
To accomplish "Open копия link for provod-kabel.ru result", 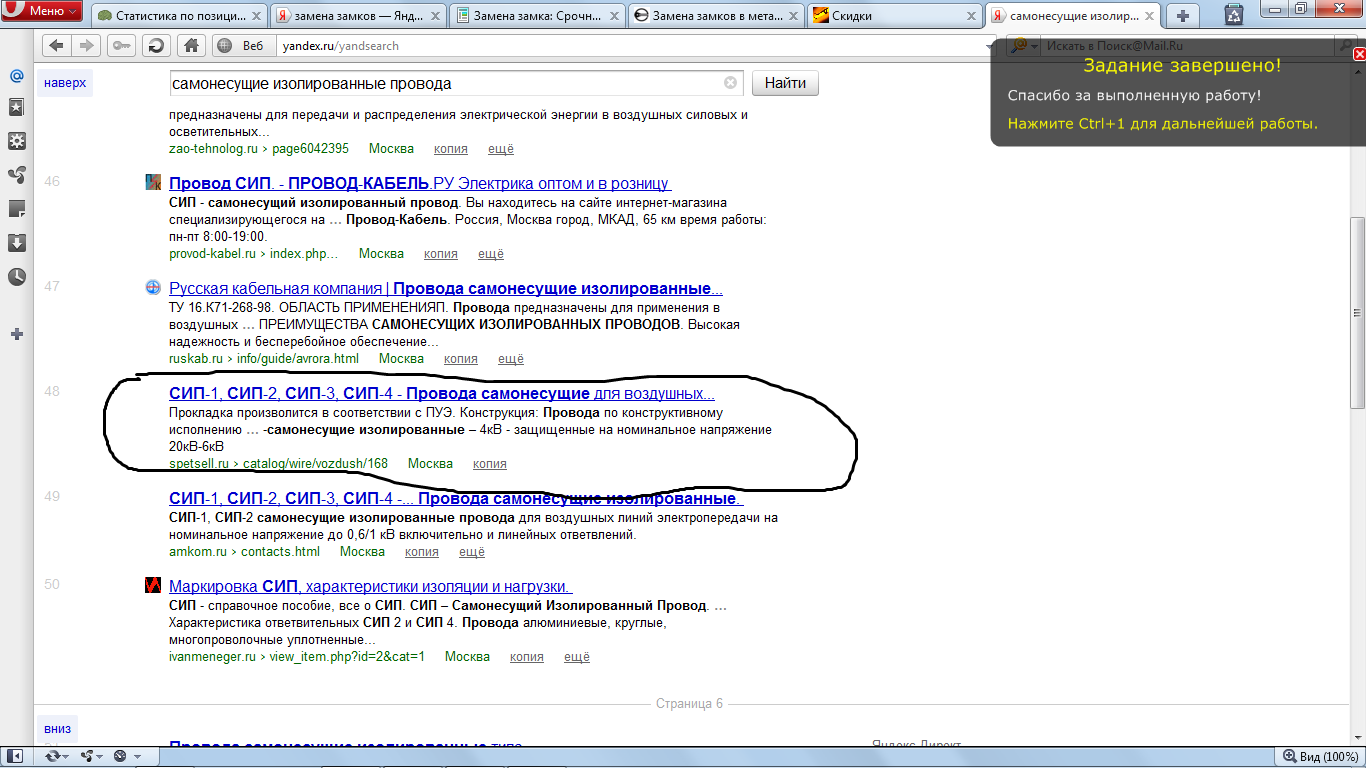I will (x=441, y=254).
